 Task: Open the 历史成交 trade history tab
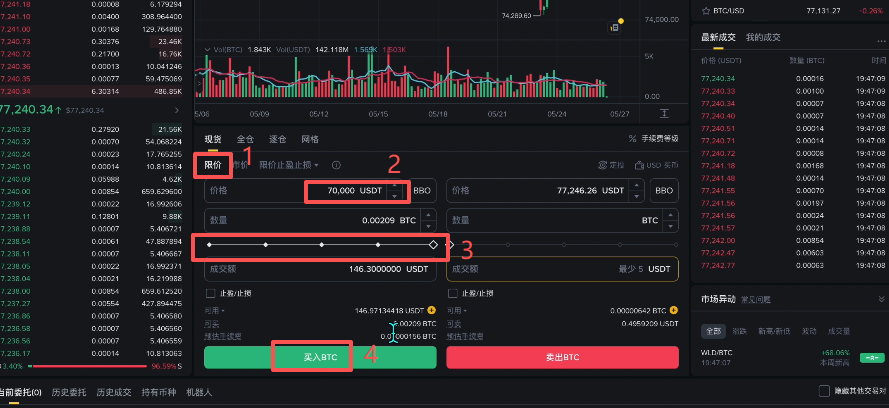pos(114,392)
